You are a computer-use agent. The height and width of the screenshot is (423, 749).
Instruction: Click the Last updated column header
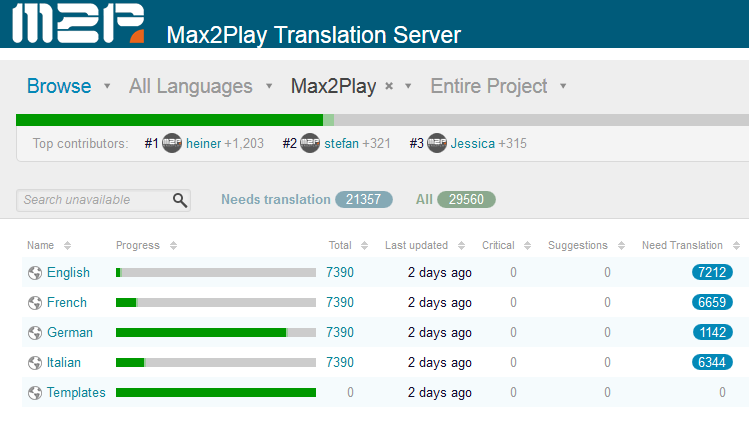pos(417,245)
